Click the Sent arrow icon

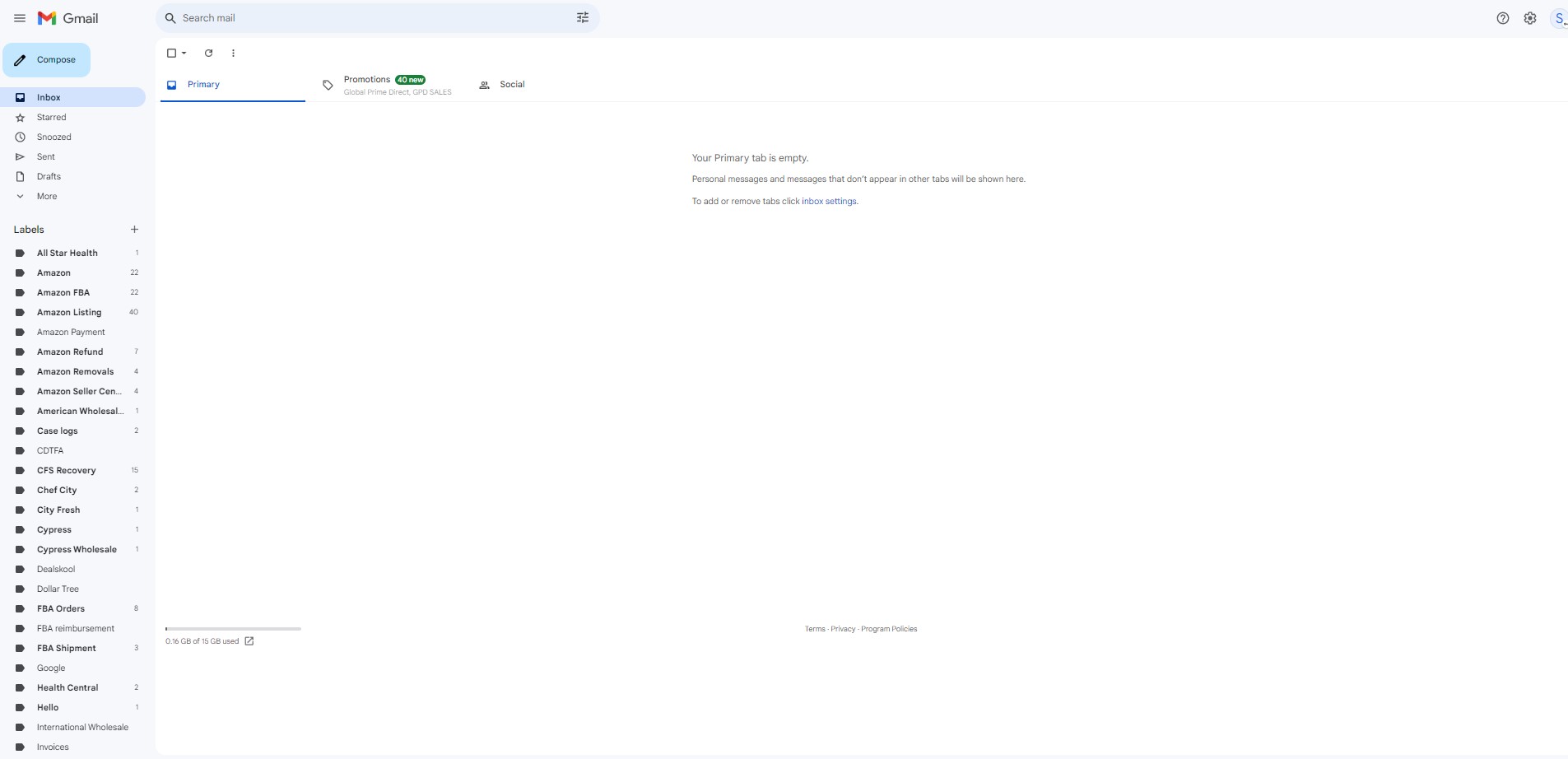21,157
